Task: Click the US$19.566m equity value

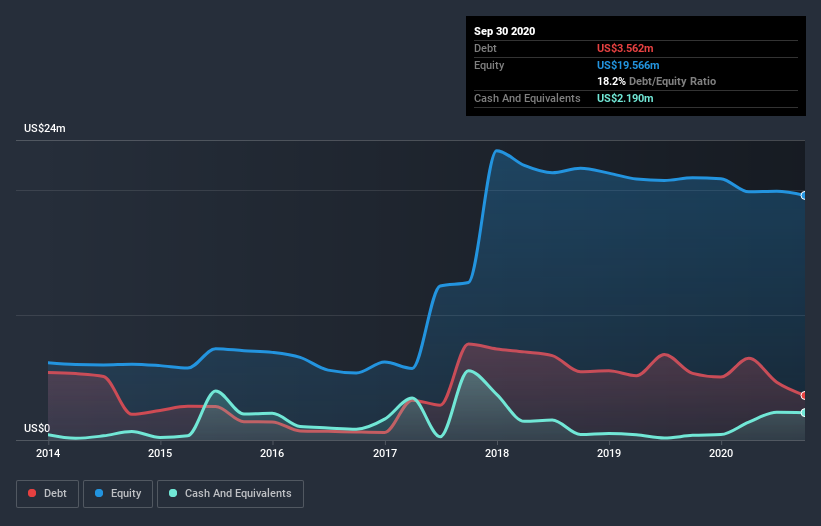Action: tap(628, 65)
